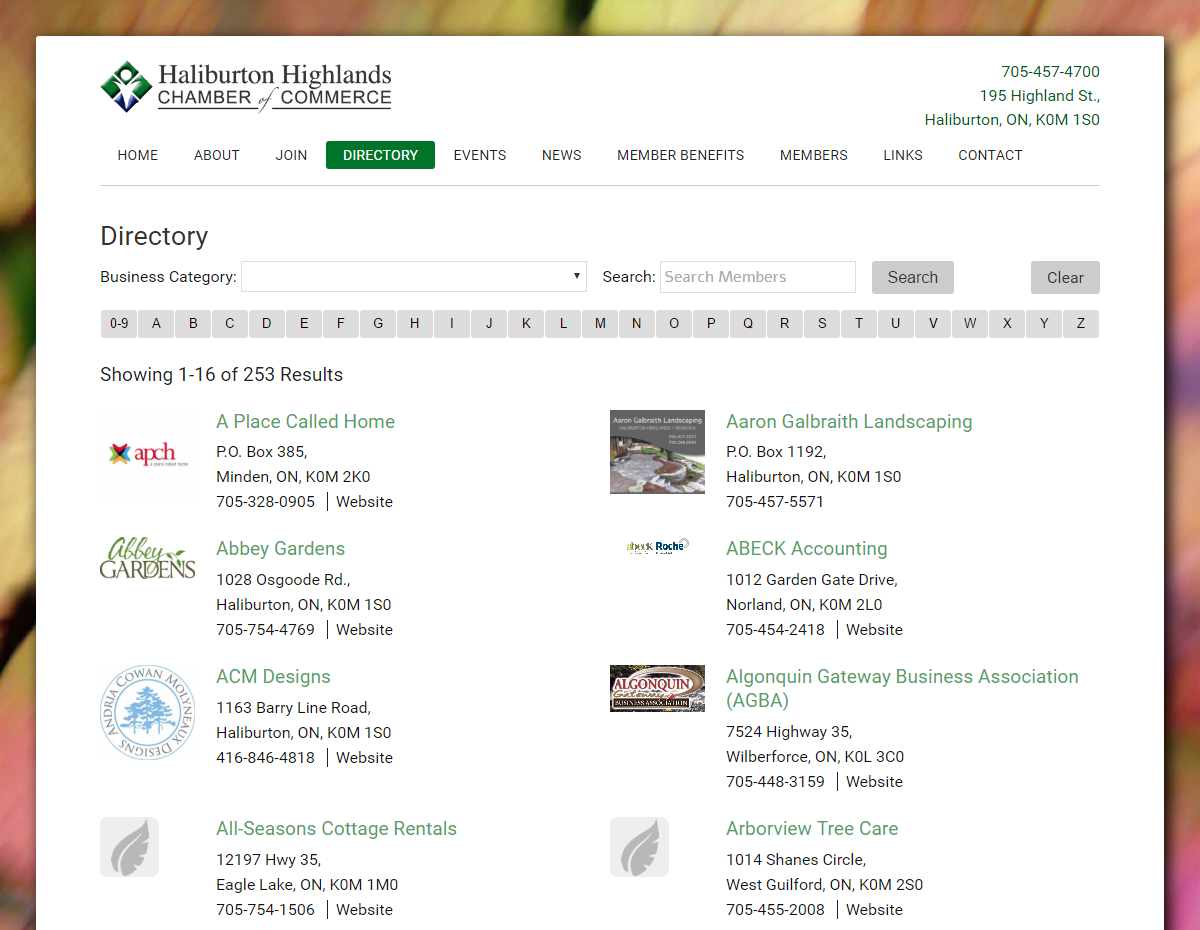Screen dimensions: 1200x930
Task: Visit the Website link for All-Seasons Cottage Rentals
Action: point(364,910)
